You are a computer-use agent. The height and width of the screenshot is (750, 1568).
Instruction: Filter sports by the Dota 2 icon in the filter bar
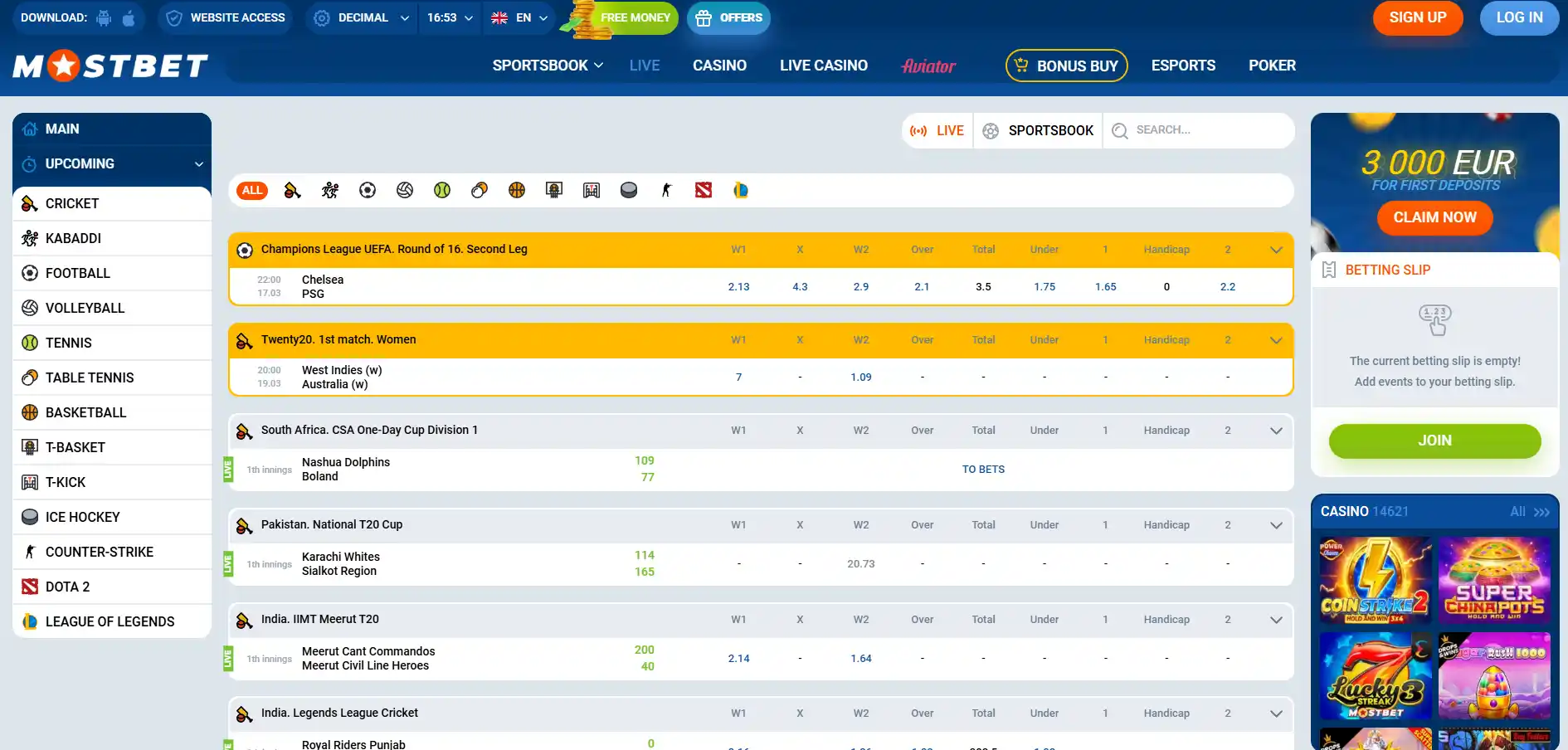704,191
